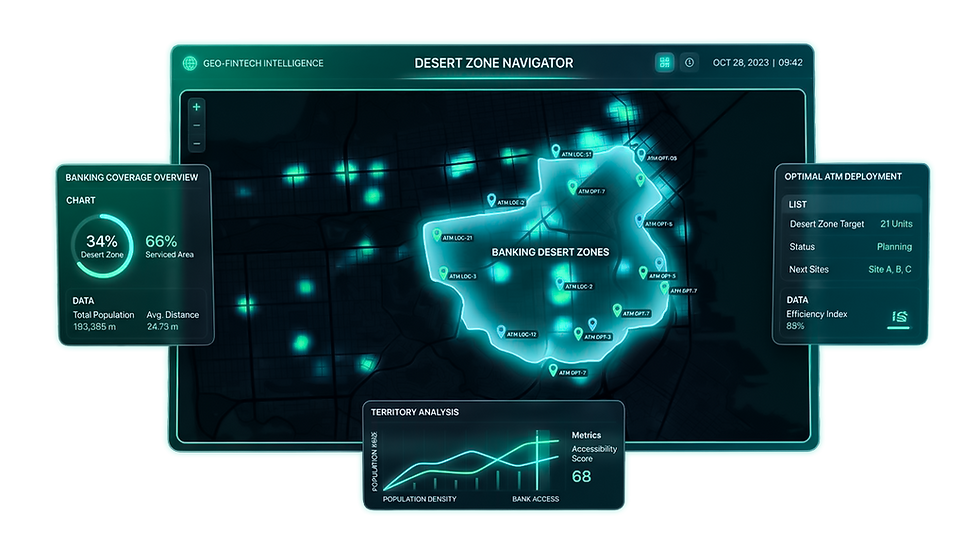This screenshot has width=980, height=547.
Task: Click the "Planning" status value
Action: (894, 247)
